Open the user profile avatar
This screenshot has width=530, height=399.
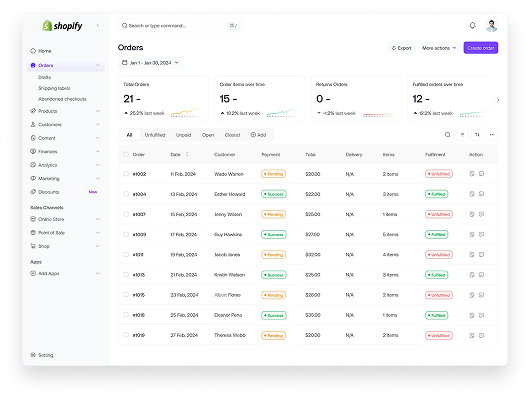[x=491, y=25]
